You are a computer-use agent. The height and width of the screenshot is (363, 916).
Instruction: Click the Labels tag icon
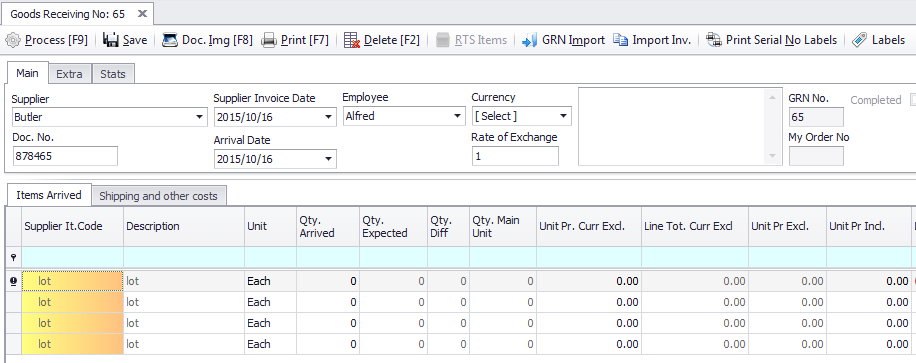[x=859, y=40]
